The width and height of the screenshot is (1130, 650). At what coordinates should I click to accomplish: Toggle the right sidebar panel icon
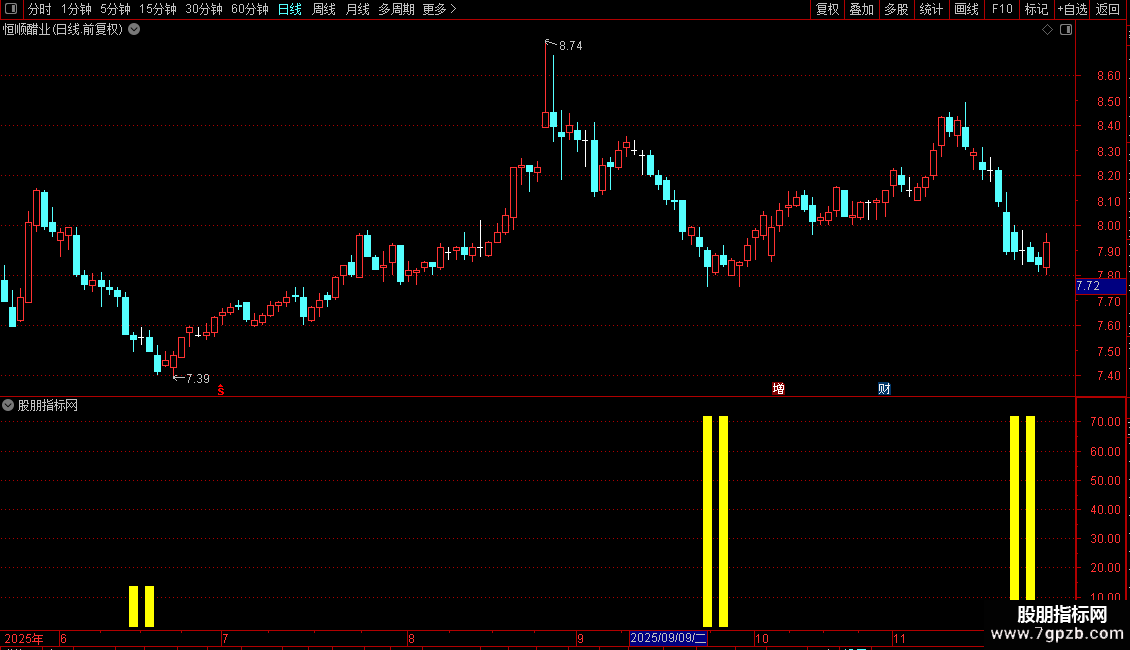[x=1066, y=30]
